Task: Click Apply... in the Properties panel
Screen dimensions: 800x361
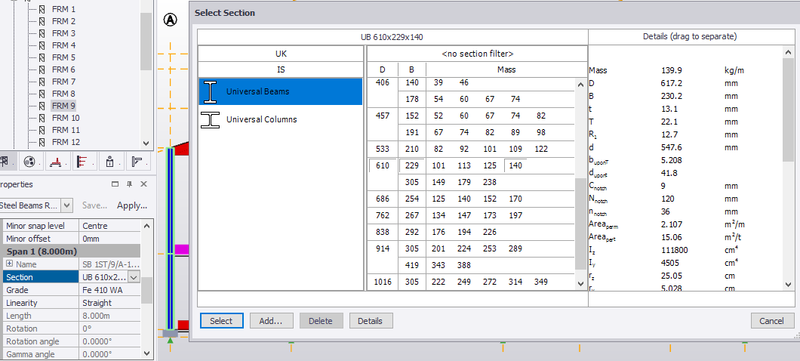Action: click(x=132, y=205)
